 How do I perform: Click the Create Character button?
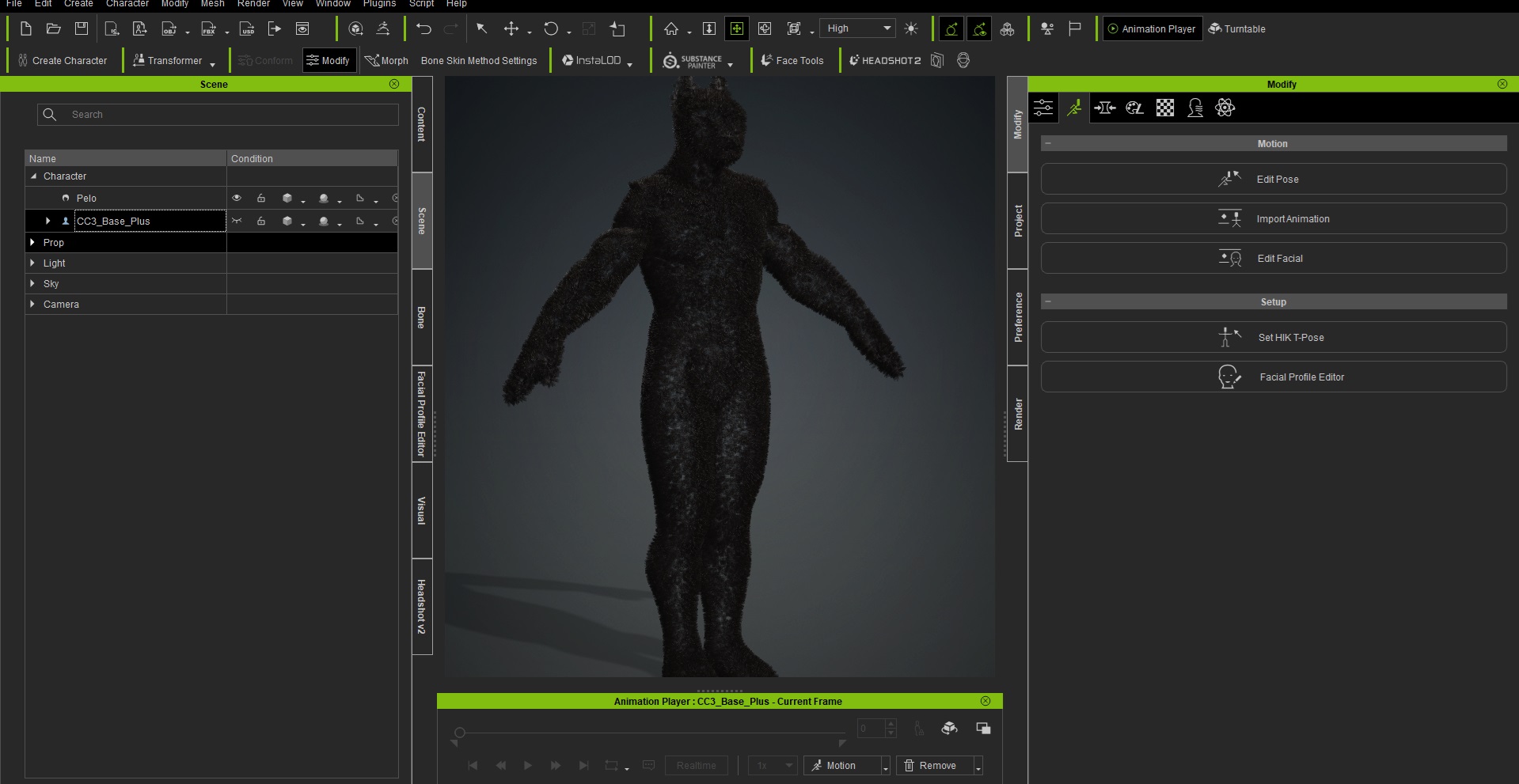click(x=63, y=61)
